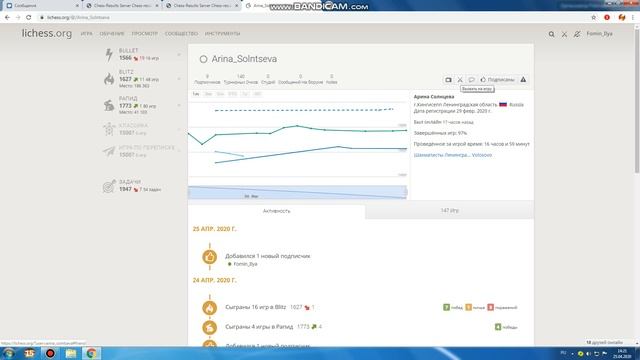Screen dimensions: 640x360
Task: Open File Explorer from taskbar
Action: tap(71, 353)
